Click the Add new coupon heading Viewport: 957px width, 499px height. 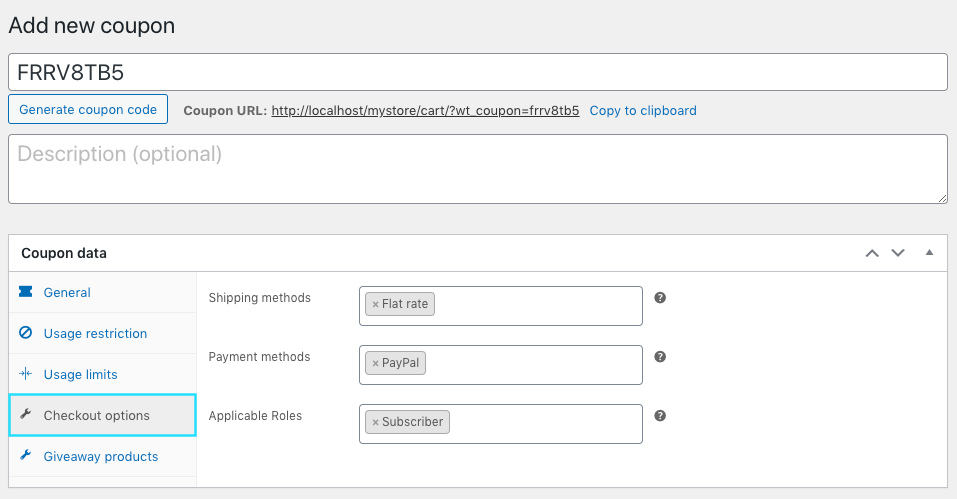click(x=92, y=26)
